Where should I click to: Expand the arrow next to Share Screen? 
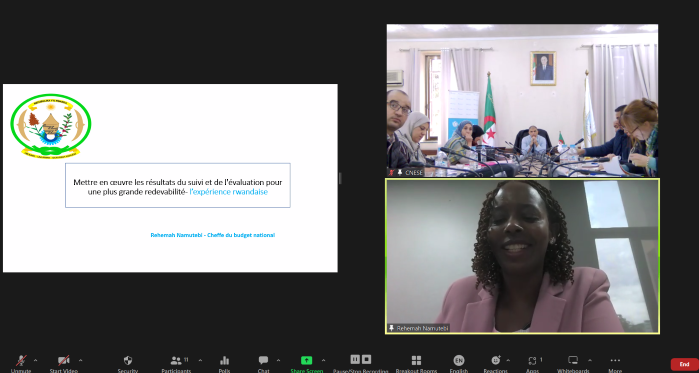[x=323, y=360]
